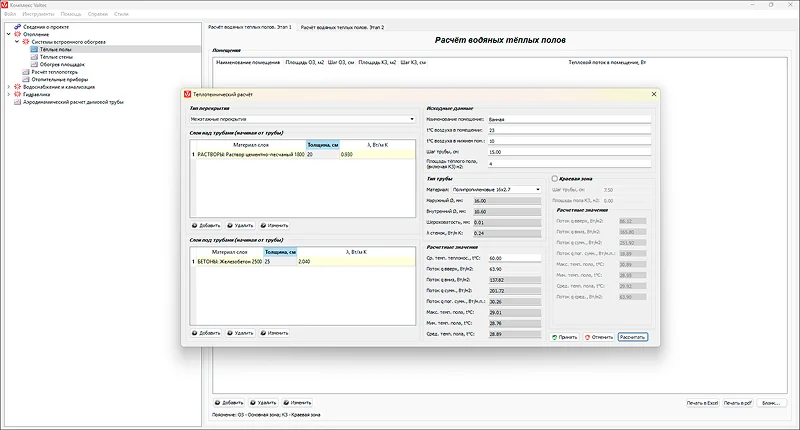Click the gear icon beside Гидравлика
This screenshot has height=430, width=800.
[x=18, y=94]
